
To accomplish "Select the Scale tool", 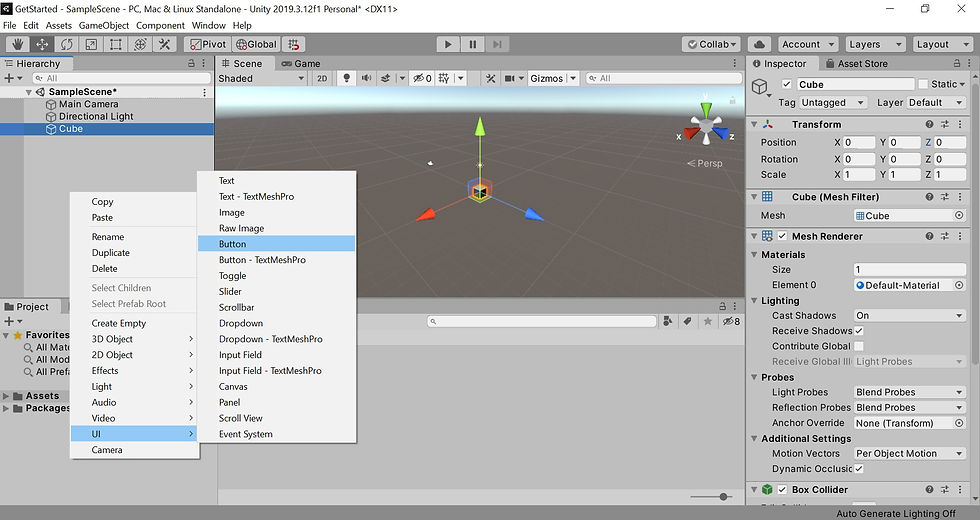I will [x=91, y=44].
